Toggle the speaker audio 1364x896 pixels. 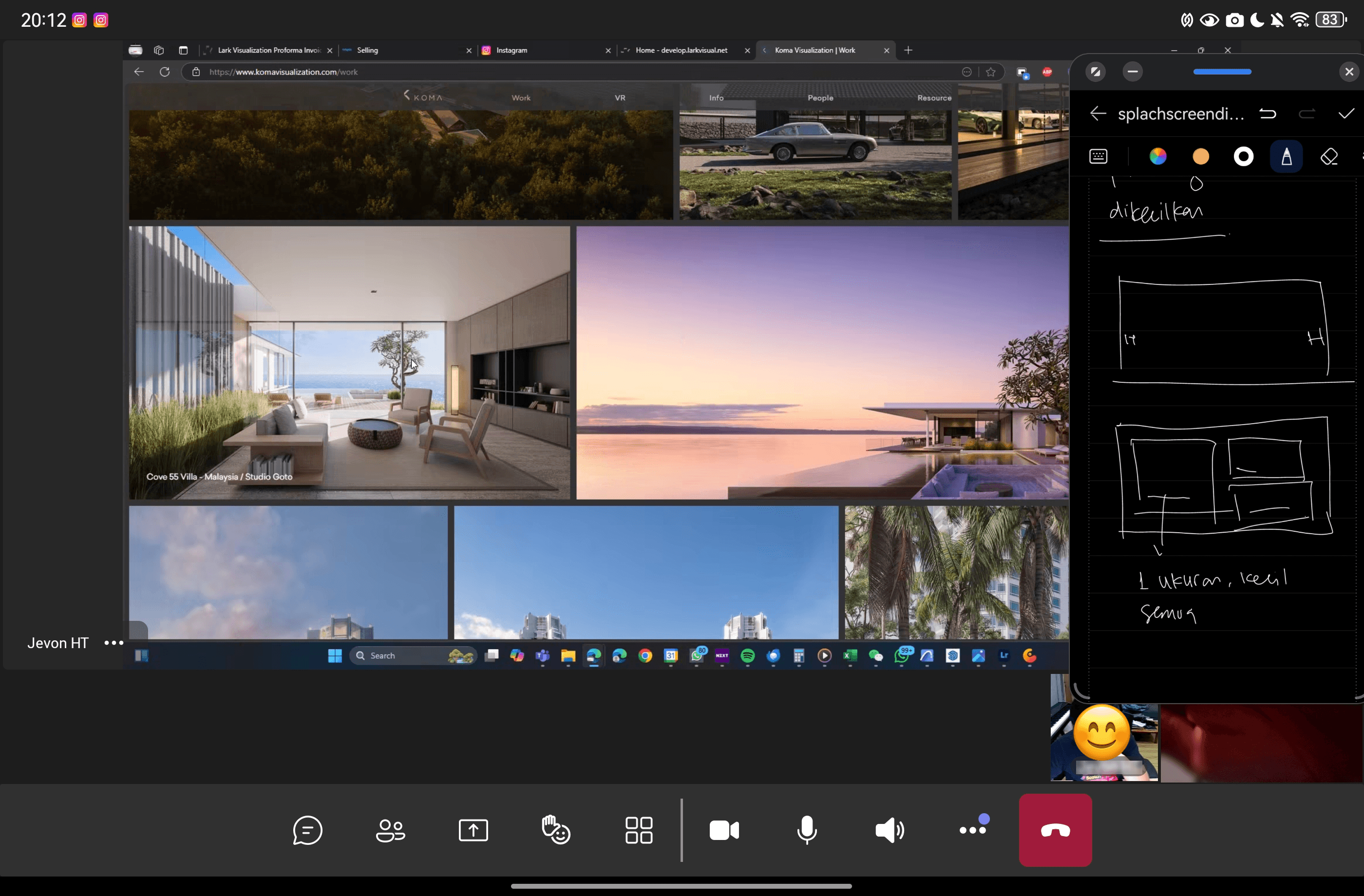point(890,830)
